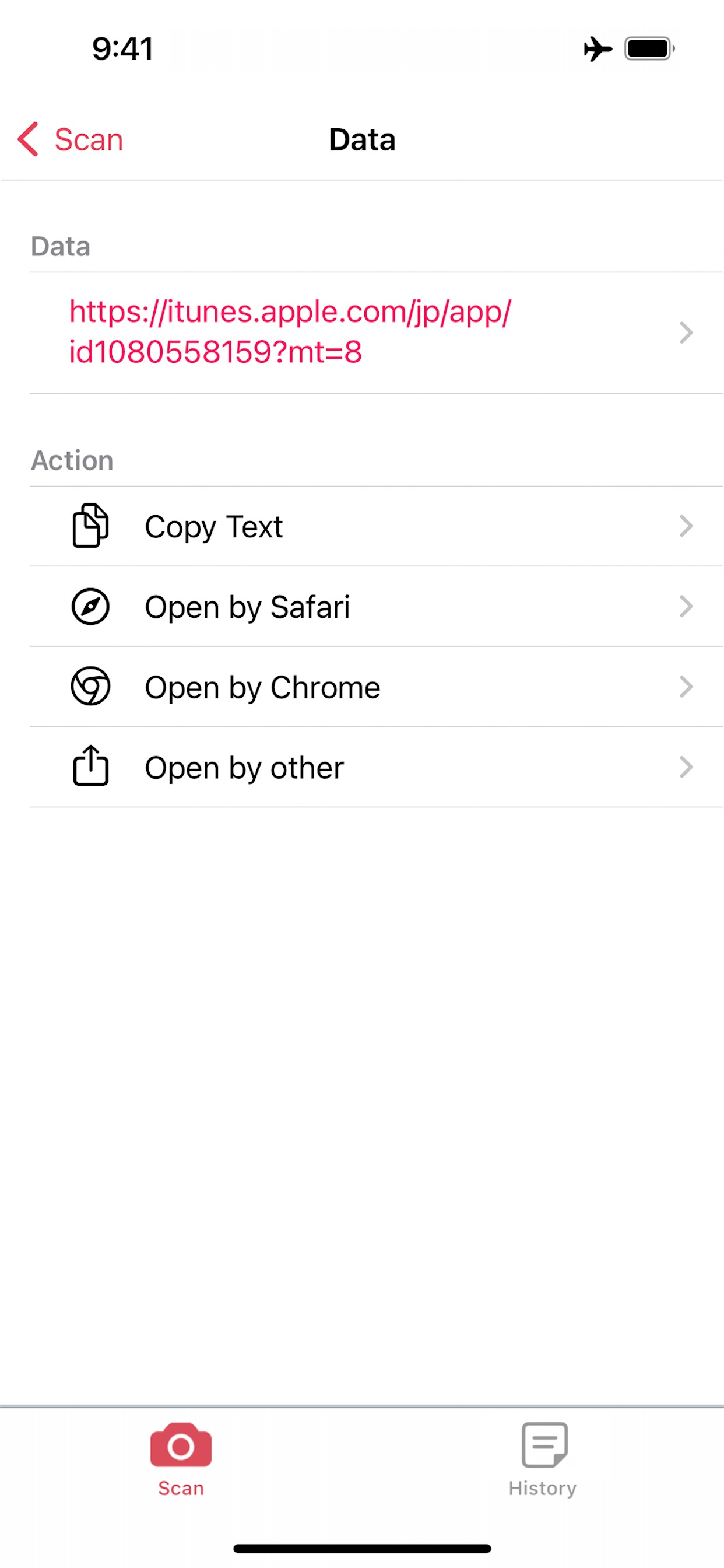Open the itunes.apple.com link
The width and height of the screenshot is (724, 1568).
(290, 332)
